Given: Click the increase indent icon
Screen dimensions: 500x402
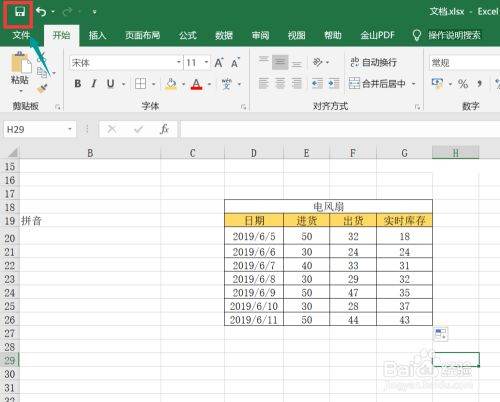Looking at the screenshot, I should click(x=334, y=83).
